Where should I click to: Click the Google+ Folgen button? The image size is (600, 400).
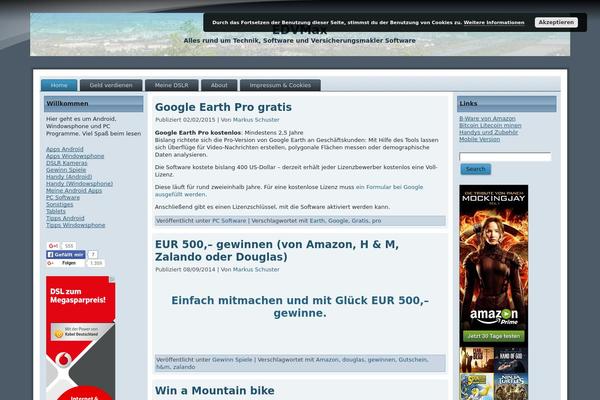tap(65, 263)
